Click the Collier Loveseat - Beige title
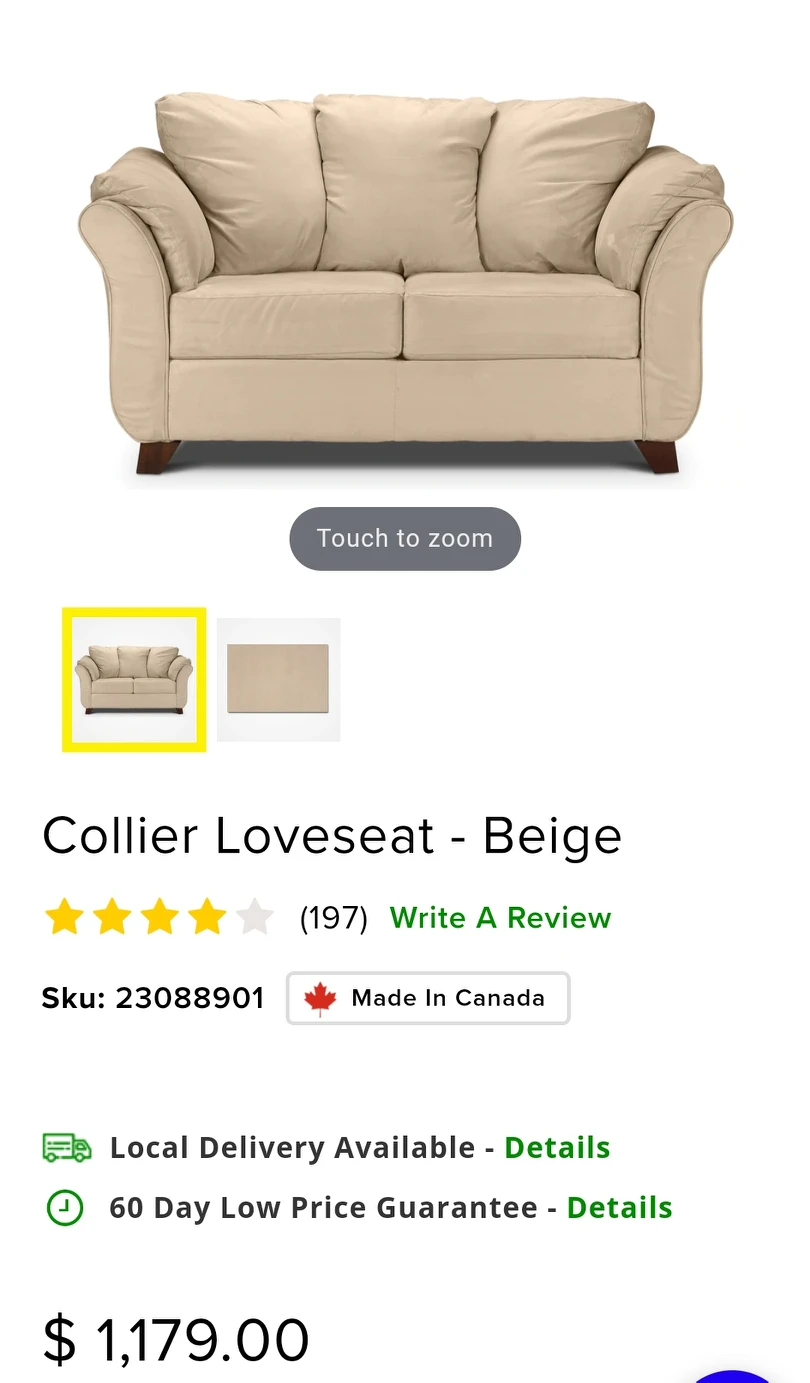 tap(332, 836)
